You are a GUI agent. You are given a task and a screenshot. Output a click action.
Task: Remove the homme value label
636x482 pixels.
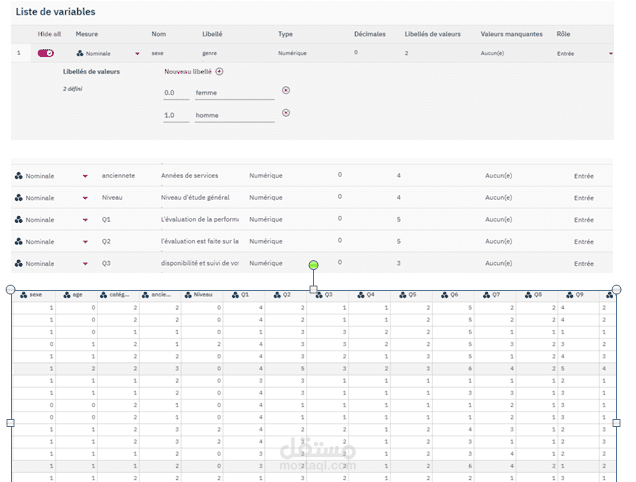point(286,113)
